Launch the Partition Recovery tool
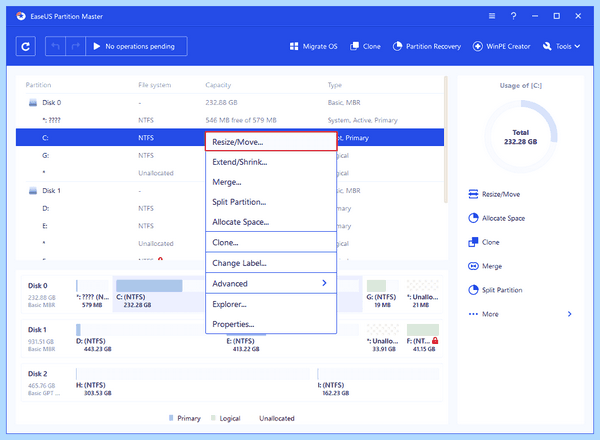Image resolution: width=600 pixels, height=440 pixels. coord(427,46)
